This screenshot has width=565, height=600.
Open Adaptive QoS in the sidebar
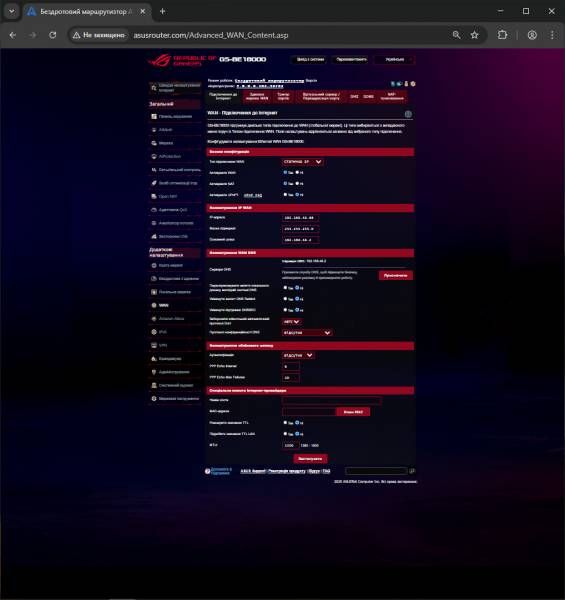pyautogui.click(x=174, y=210)
